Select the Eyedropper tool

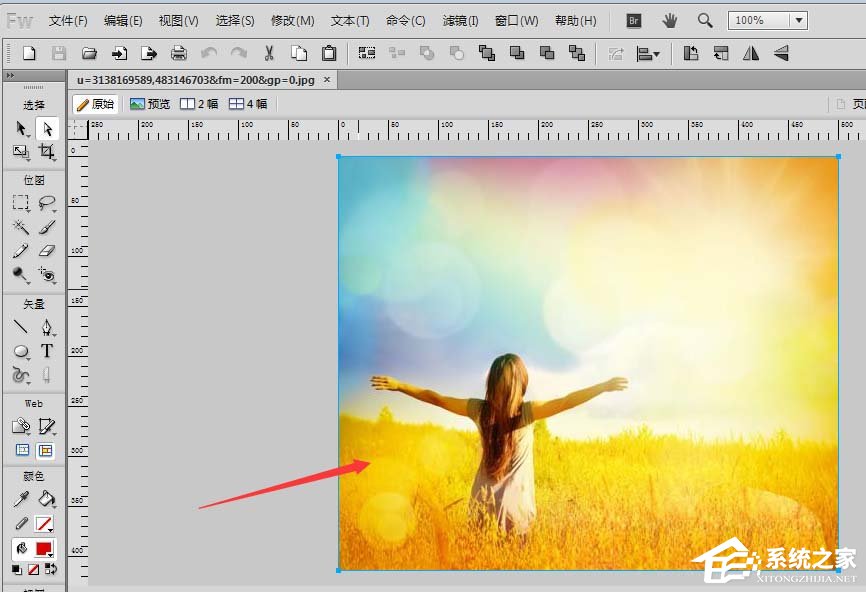point(21,499)
